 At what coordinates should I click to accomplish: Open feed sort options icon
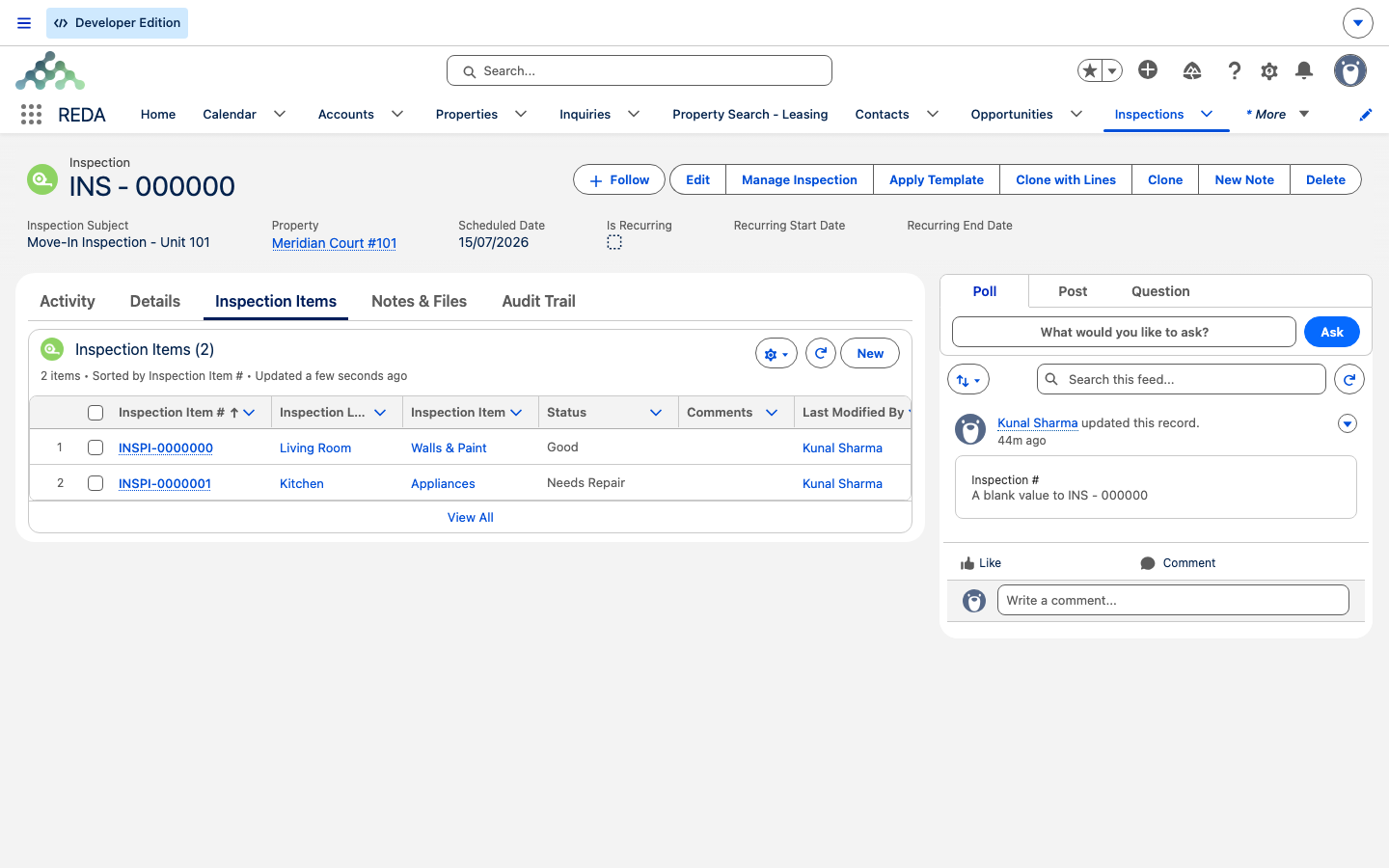coord(968,379)
